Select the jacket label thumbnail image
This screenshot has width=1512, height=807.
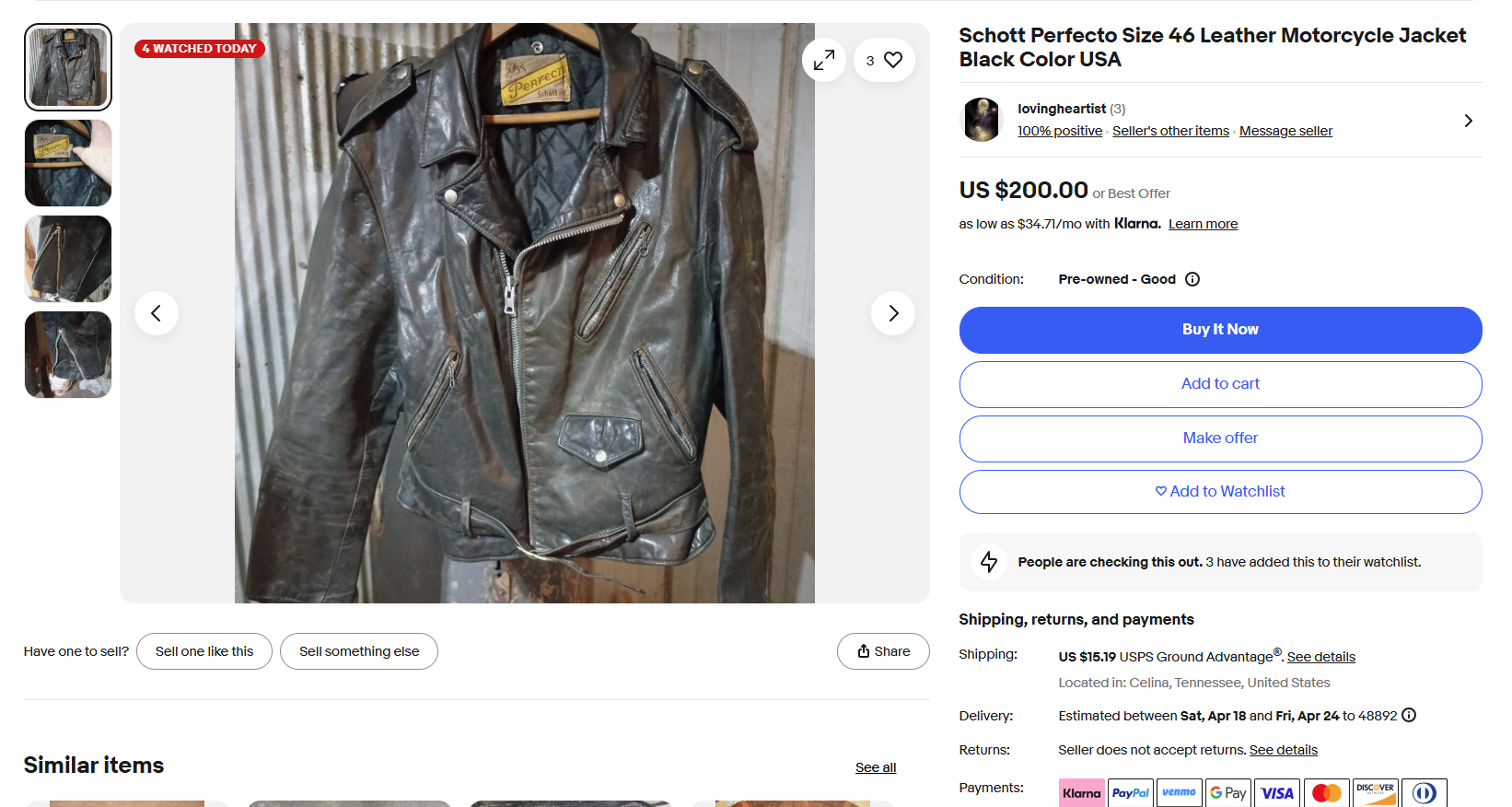(68, 163)
